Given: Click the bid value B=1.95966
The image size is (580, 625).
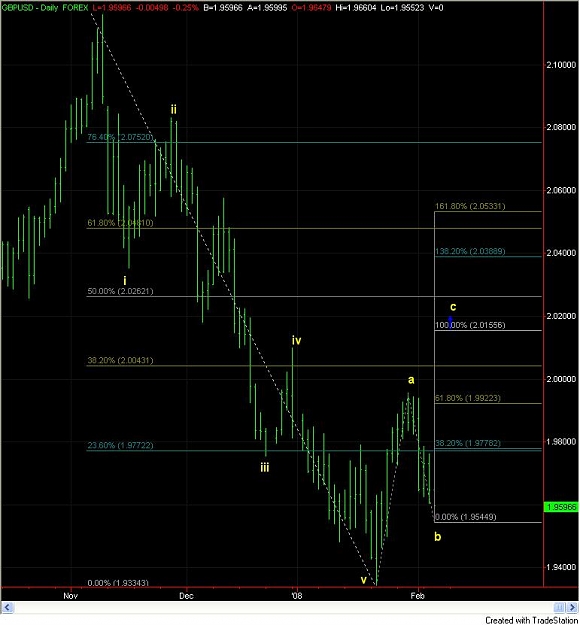Looking at the screenshot, I should coord(223,8).
